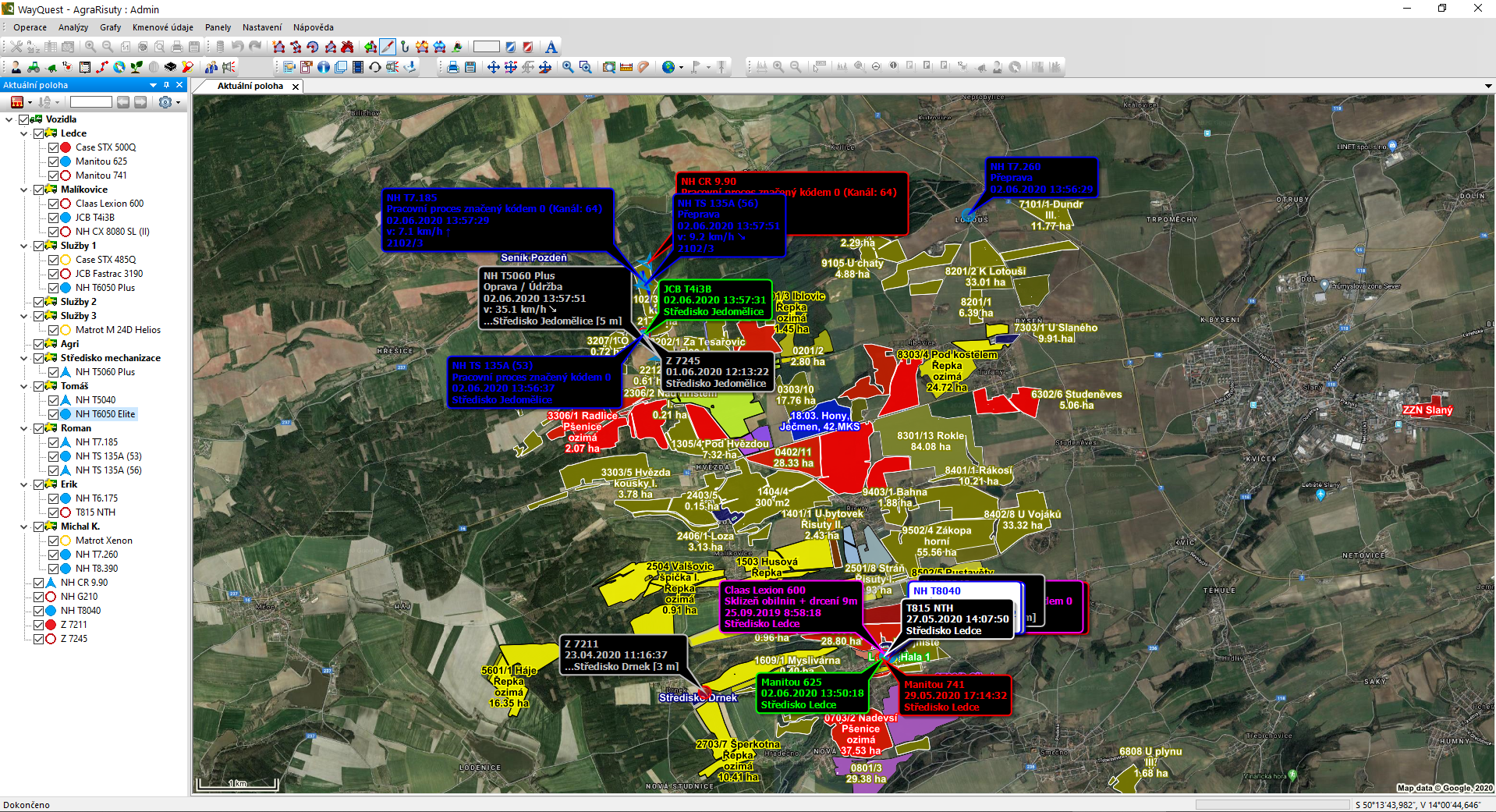Click the add new polygon tool

(278, 47)
